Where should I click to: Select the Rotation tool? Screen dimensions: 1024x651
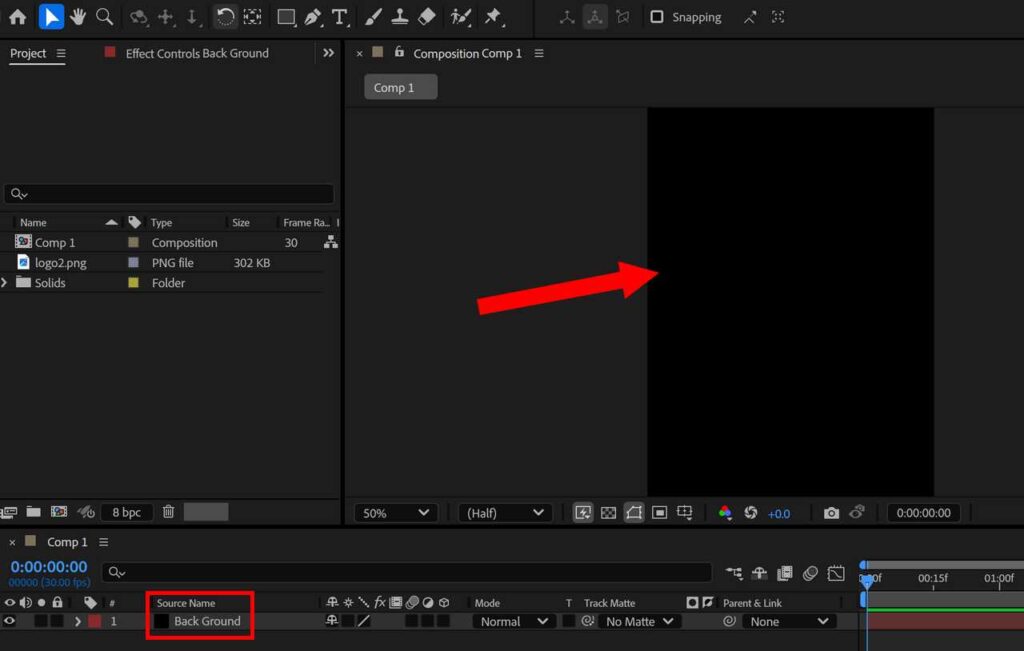pos(225,17)
